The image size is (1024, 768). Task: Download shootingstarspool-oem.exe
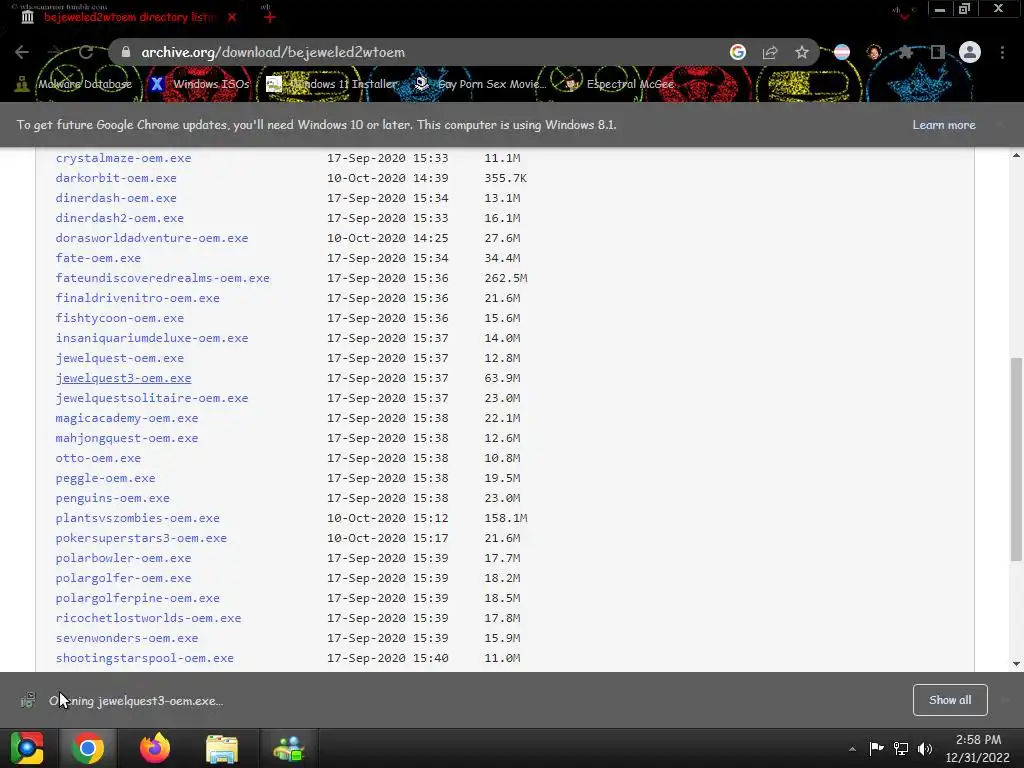[145, 658]
